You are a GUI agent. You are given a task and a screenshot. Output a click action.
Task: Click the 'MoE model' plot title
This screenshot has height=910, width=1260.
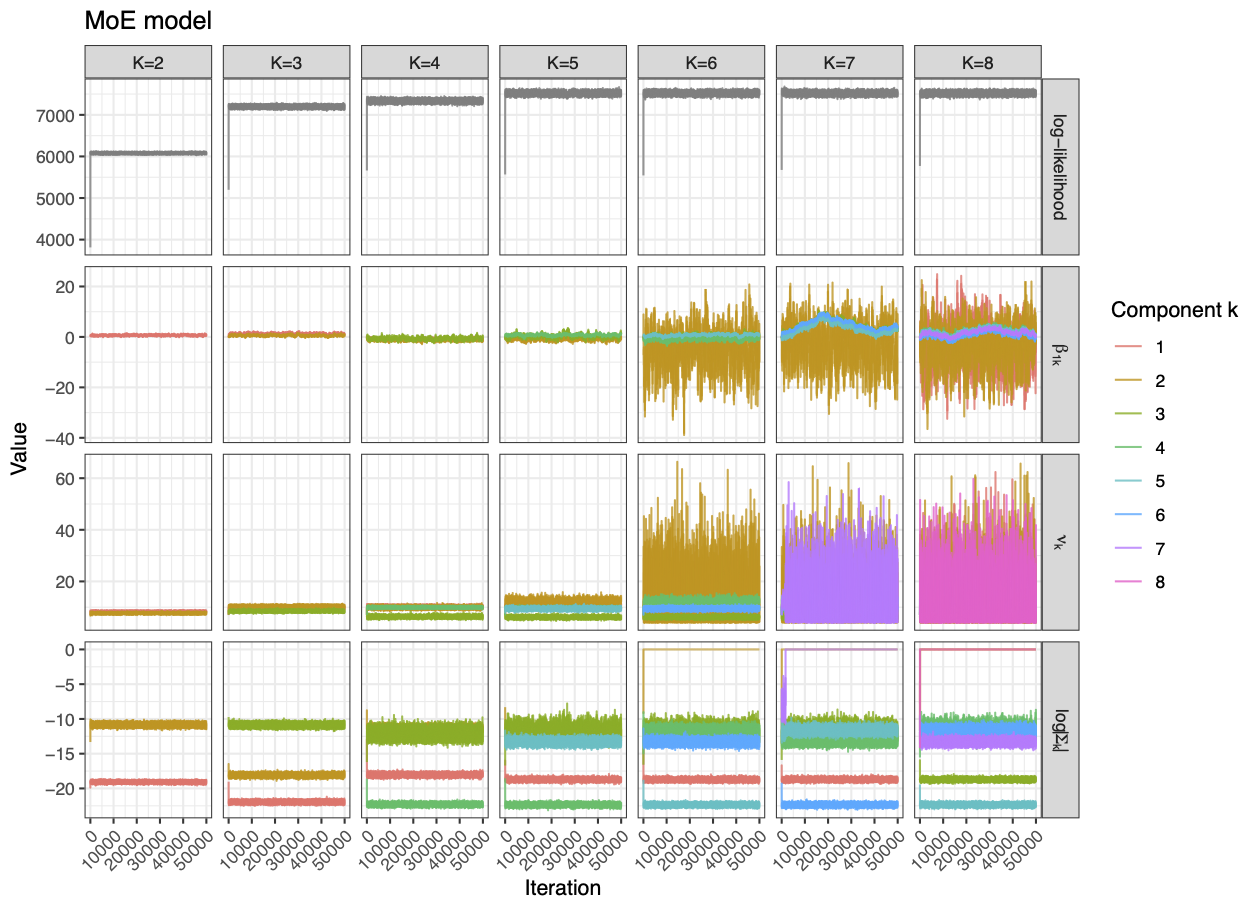(148, 20)
